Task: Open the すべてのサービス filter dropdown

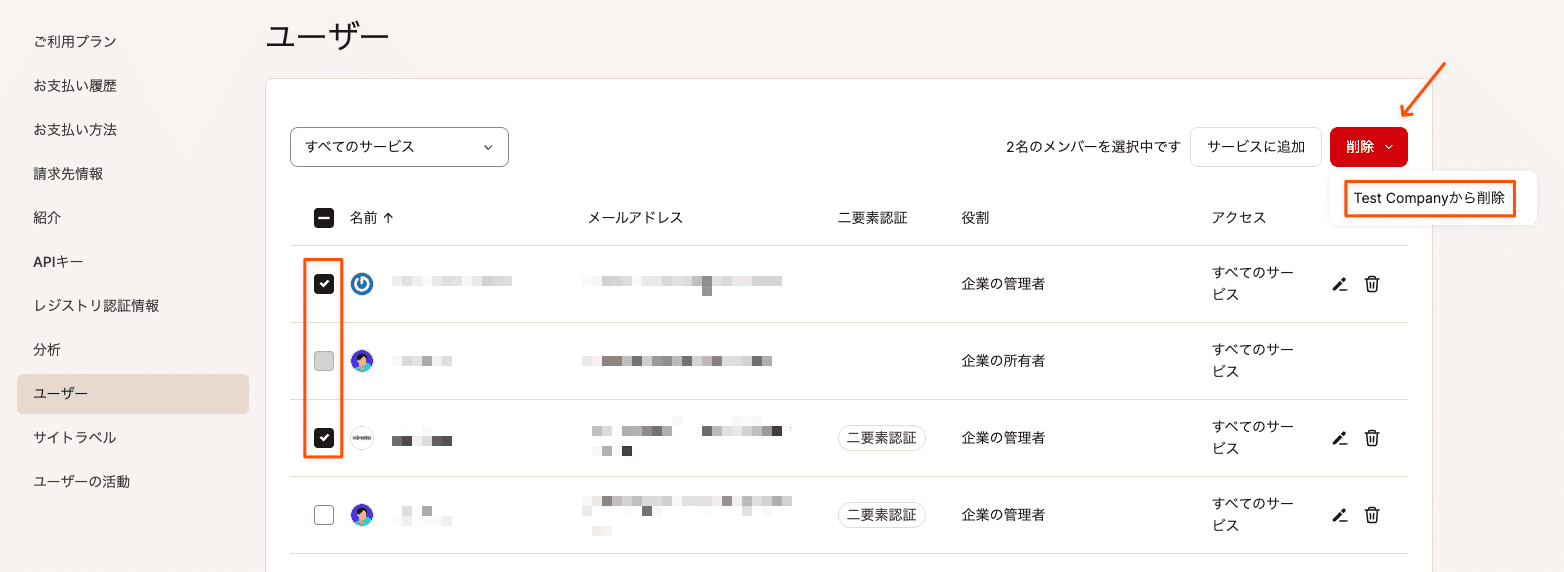Action: pyautogui.click(x=399, y=147)
